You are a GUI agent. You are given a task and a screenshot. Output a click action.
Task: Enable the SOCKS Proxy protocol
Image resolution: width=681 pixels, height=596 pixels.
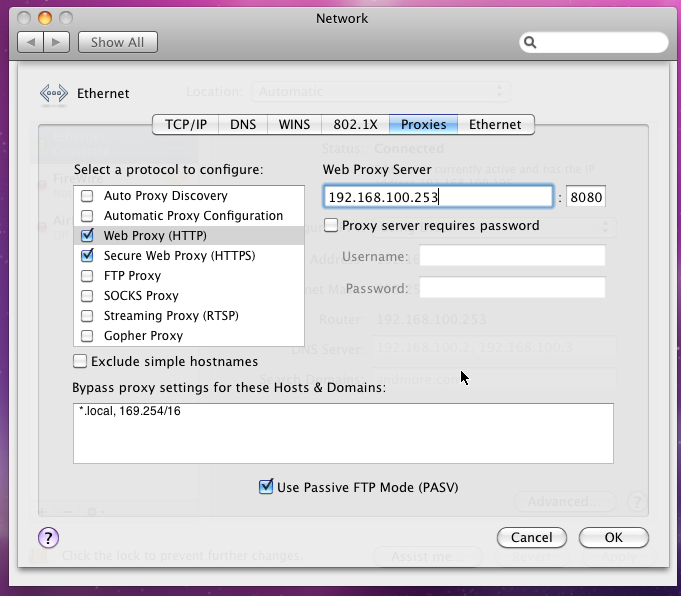pos(87,296)
